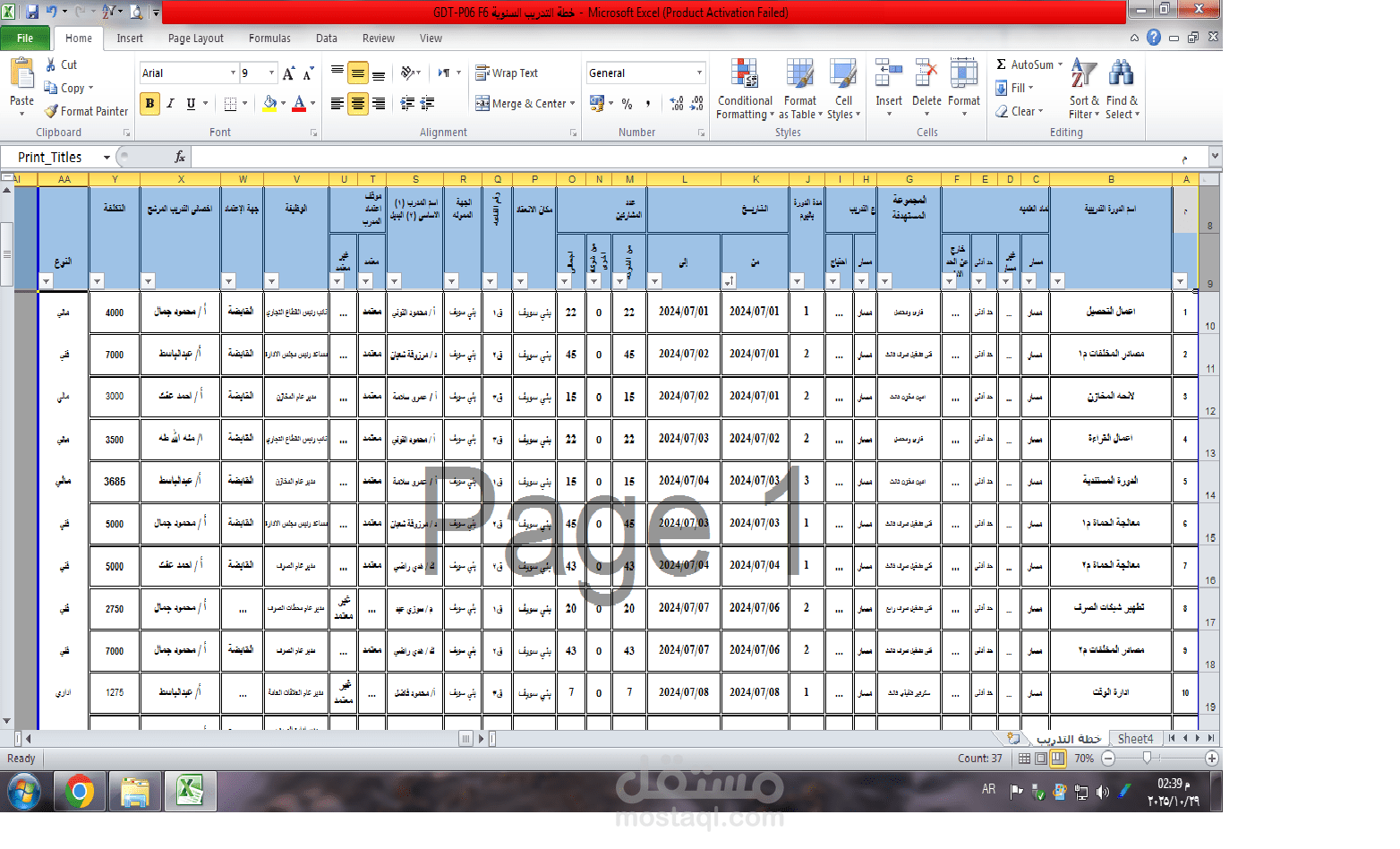
Task: Open Format as Table gallery
Action: 800,89
